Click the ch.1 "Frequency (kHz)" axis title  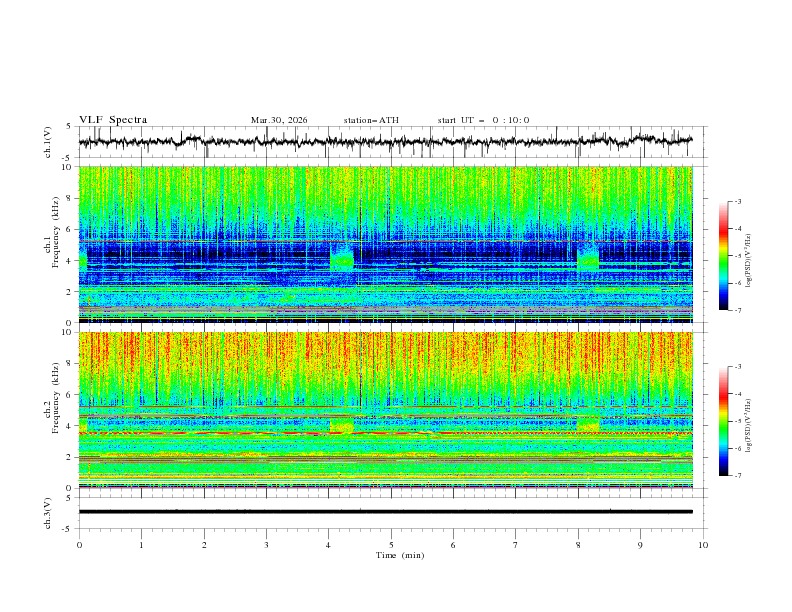[56, 233]
